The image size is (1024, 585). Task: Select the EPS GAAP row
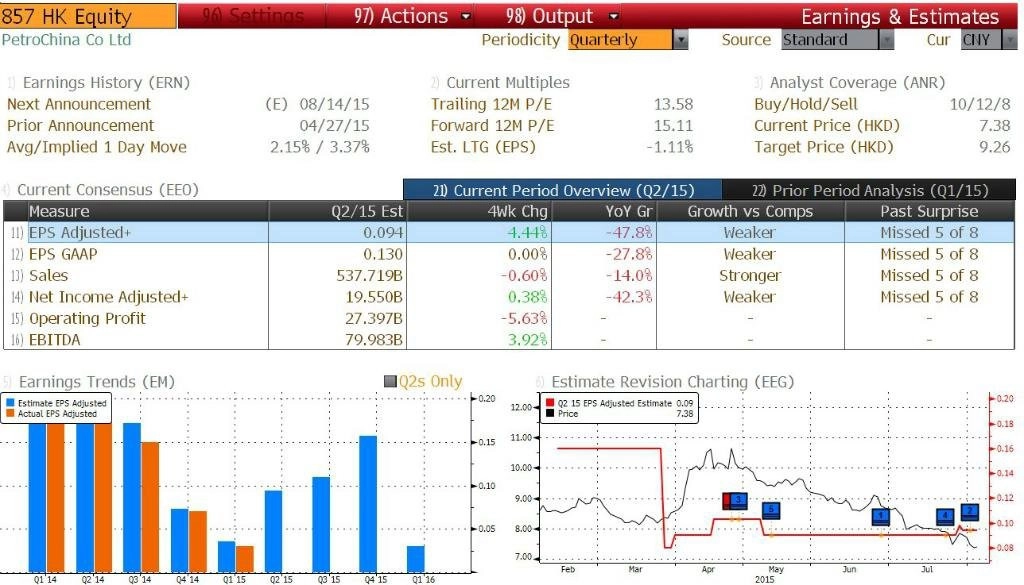509,254
